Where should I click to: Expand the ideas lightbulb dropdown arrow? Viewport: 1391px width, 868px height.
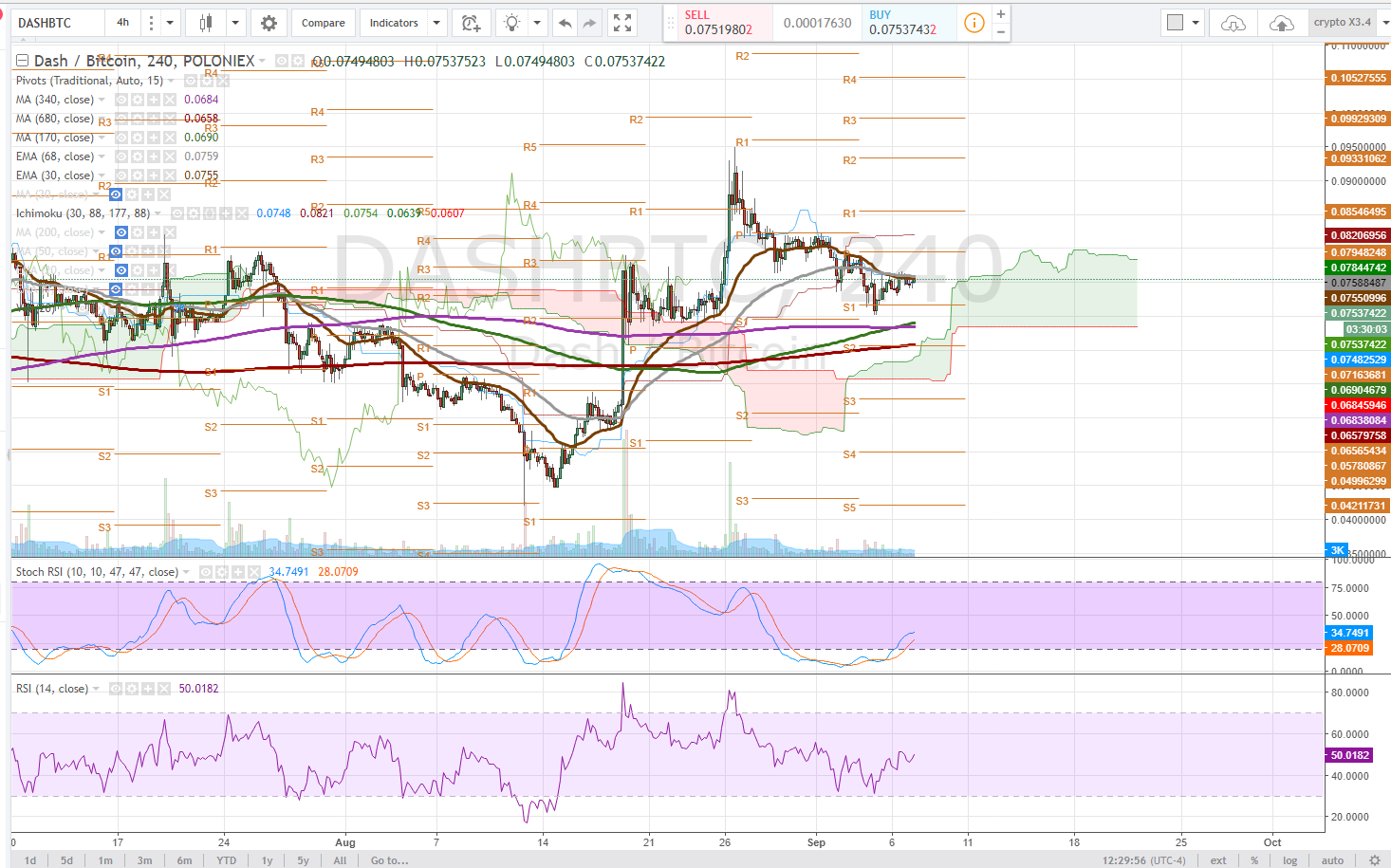[537, 23]
